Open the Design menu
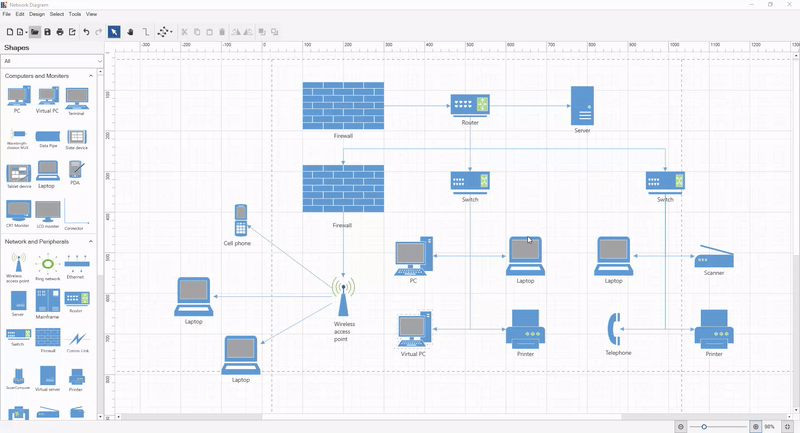The image size is (800, 433). coord(37,14)
